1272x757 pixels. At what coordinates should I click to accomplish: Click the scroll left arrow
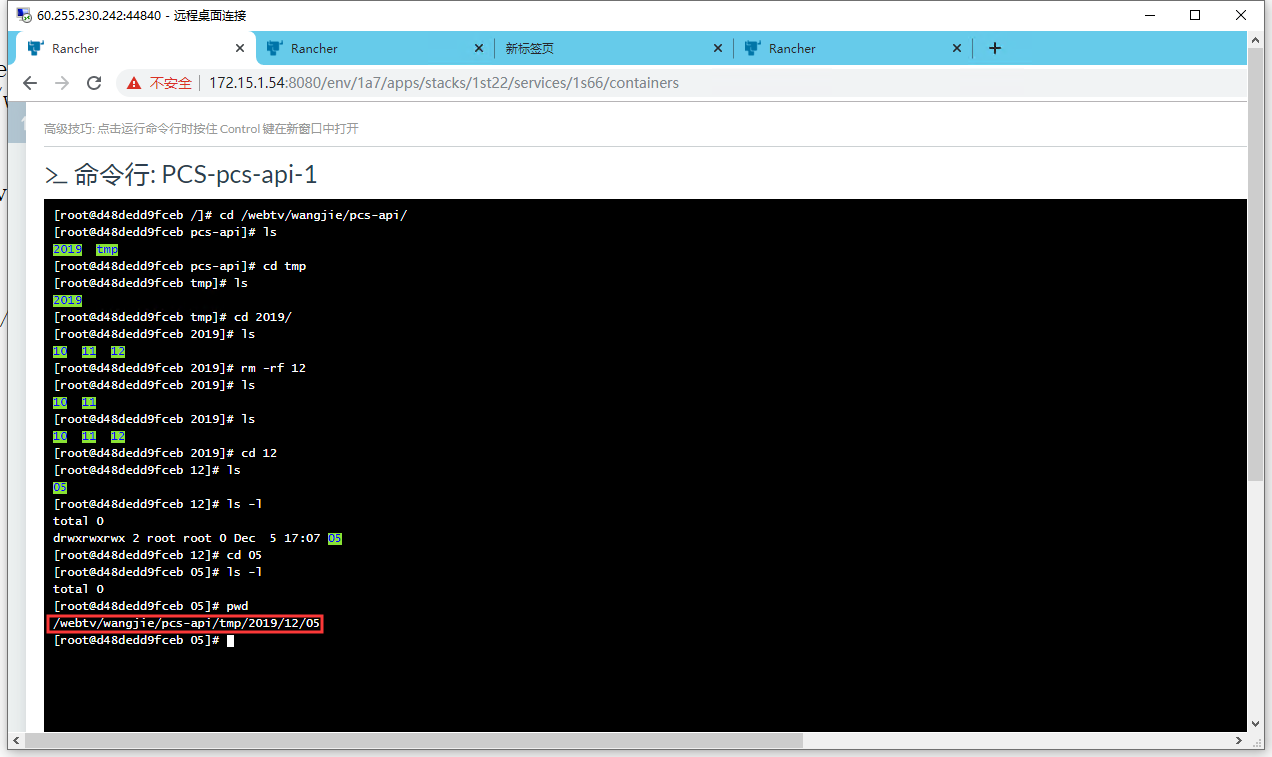pyautogui.click(x=16, y=741)
